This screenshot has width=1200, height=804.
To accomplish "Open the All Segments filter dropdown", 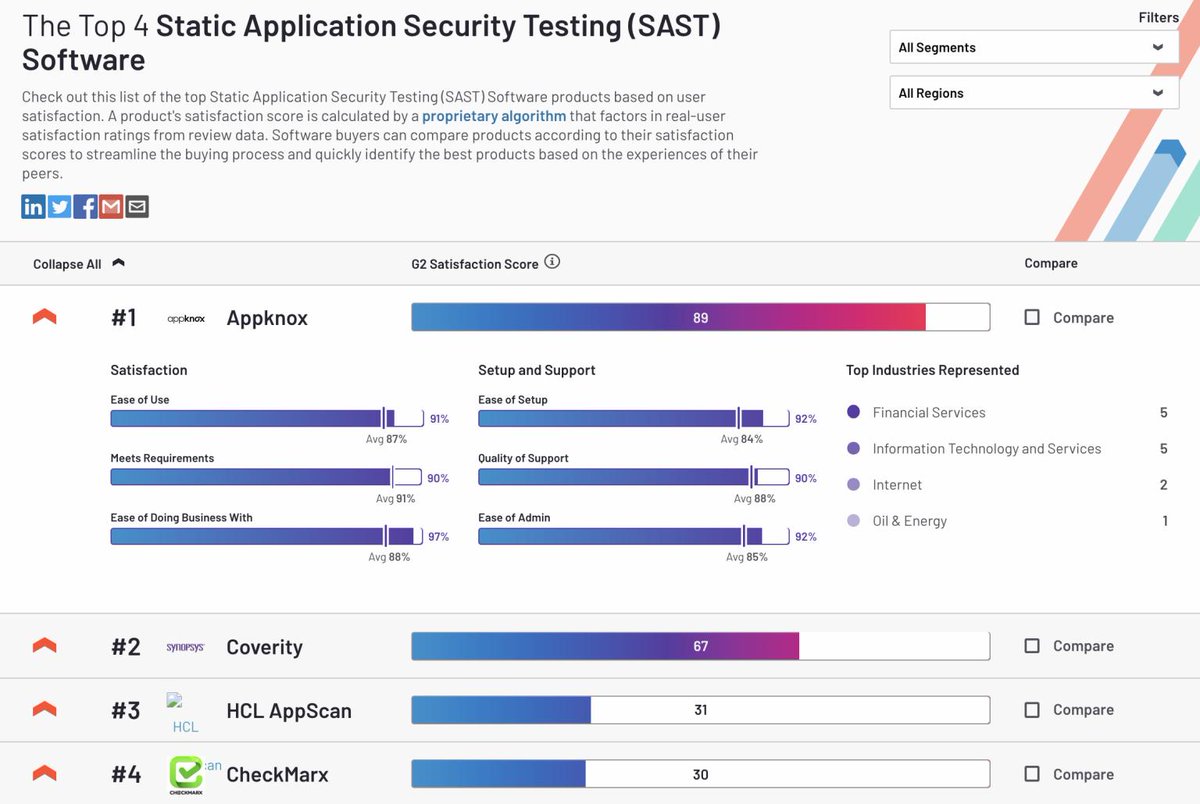I will 1034,47.
